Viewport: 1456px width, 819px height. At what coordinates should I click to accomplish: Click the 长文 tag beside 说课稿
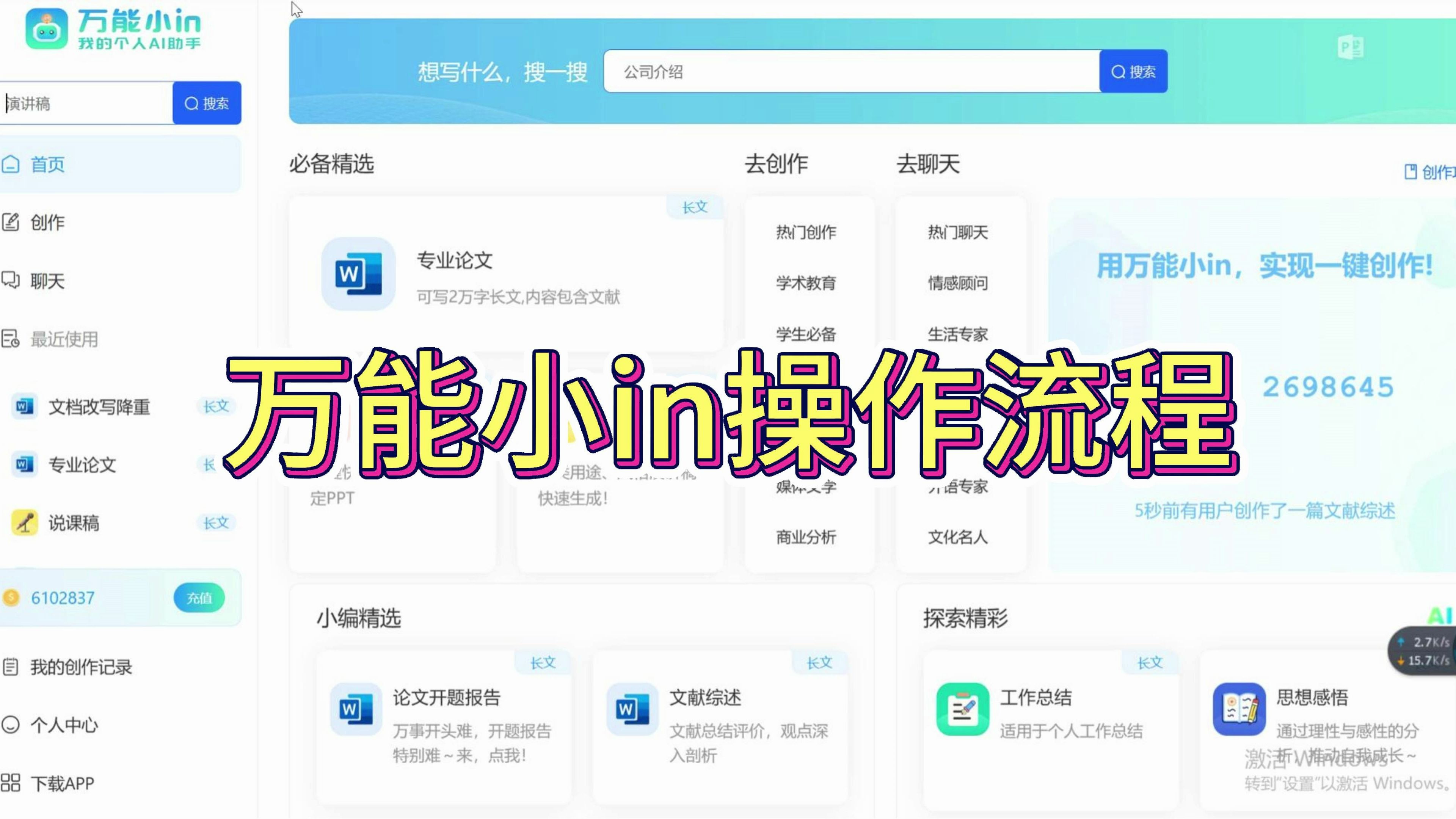[x=216, y=523]
